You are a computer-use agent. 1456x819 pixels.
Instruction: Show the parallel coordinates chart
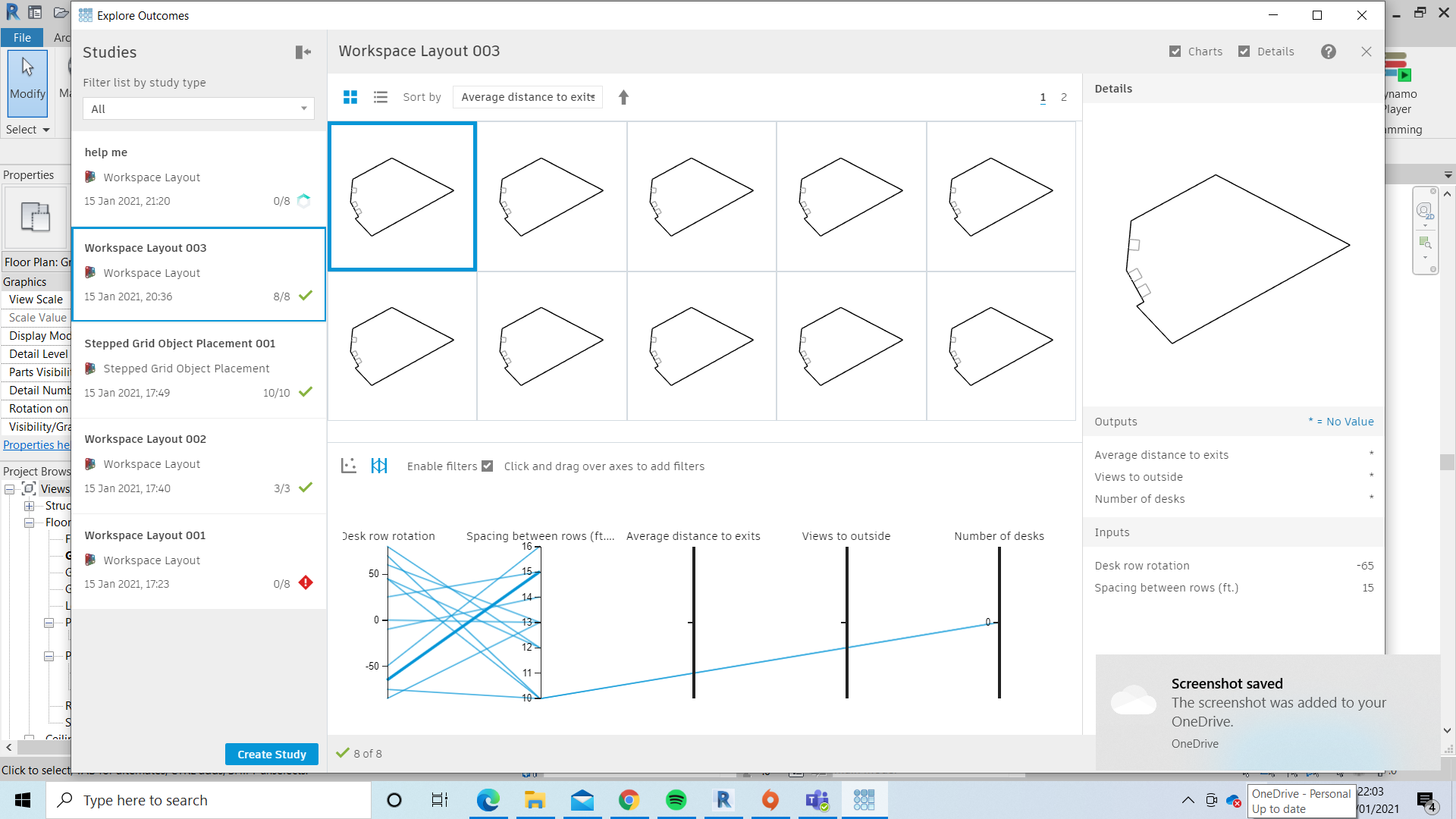tap(379, 466)
